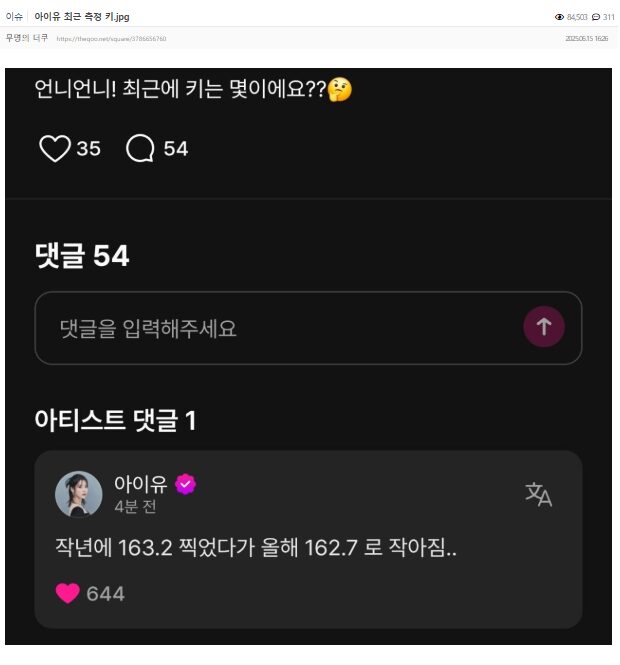The image size is (620, 665).
Task: Click the comment count icon showing 311
Action: pos(595,17)
